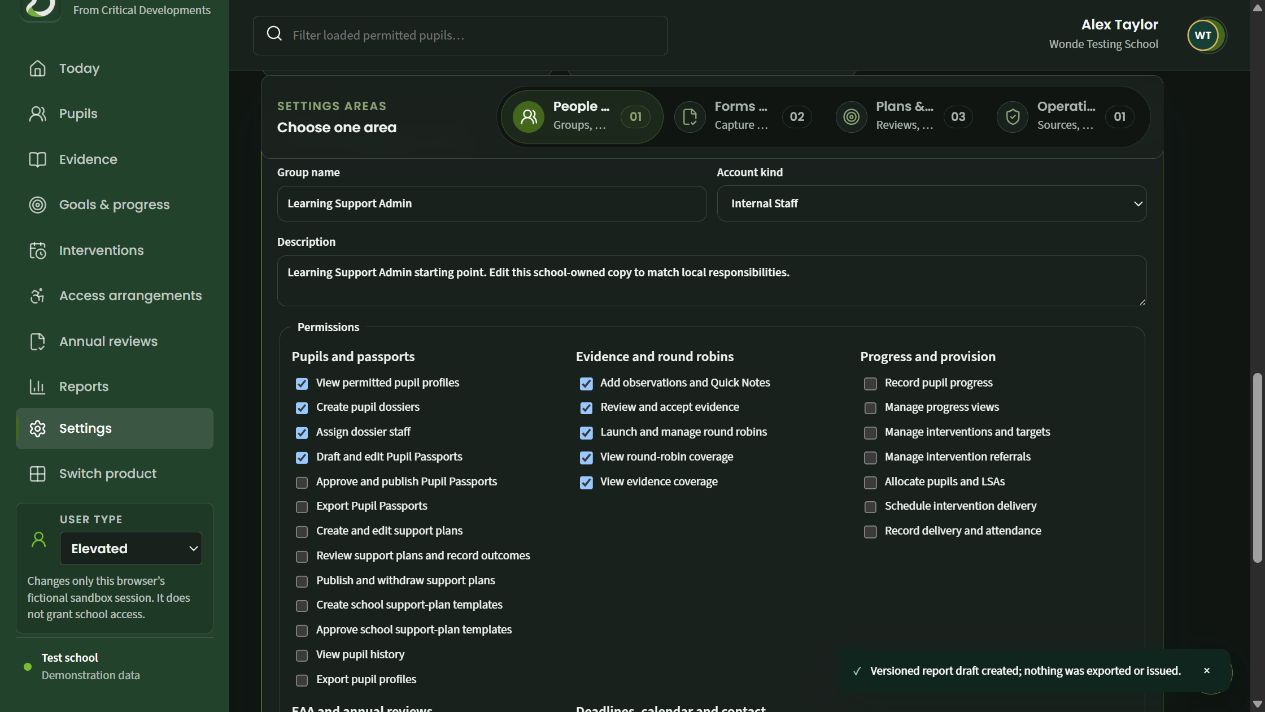
Task: Check Record delivery and attendance
Action: [x=870, y=532]
